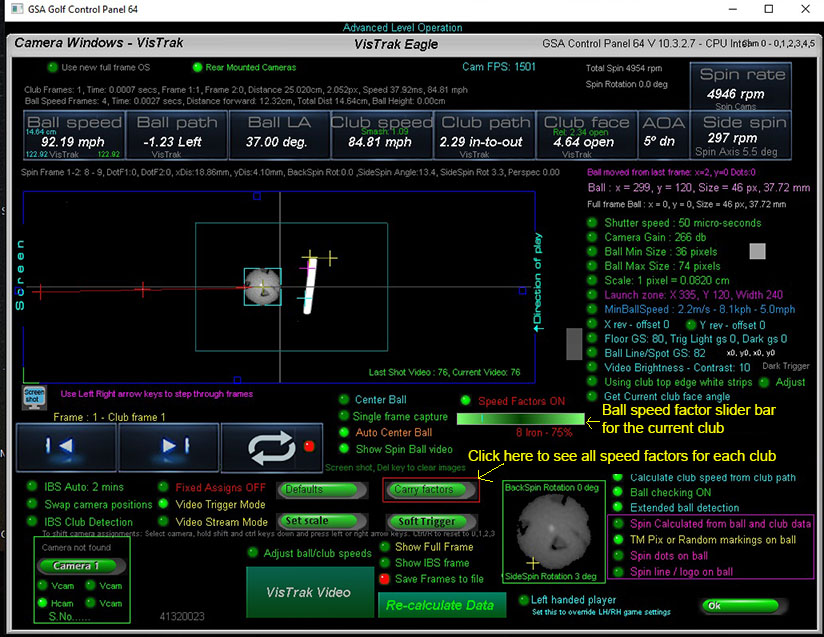
Task: Click the grey square near Ball Min Size
Action: 757,251
